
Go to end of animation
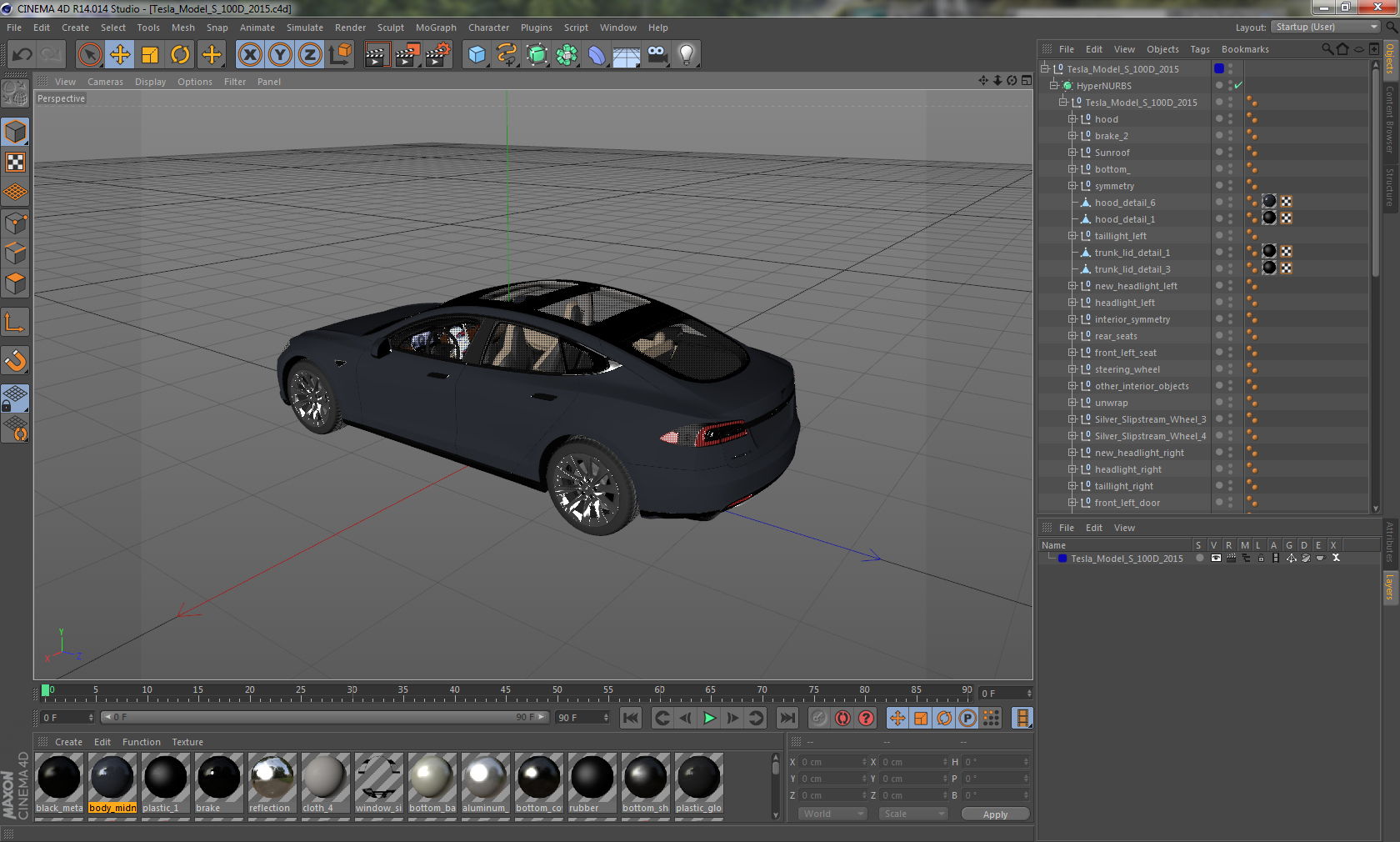[787, 718]
